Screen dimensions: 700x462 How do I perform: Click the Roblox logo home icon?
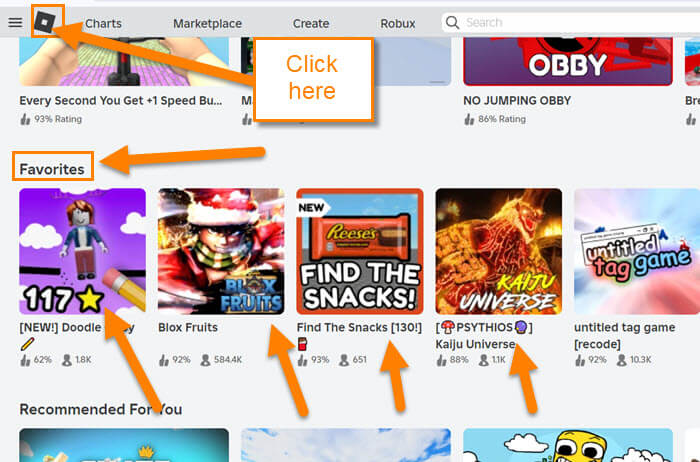pos(45,22)
